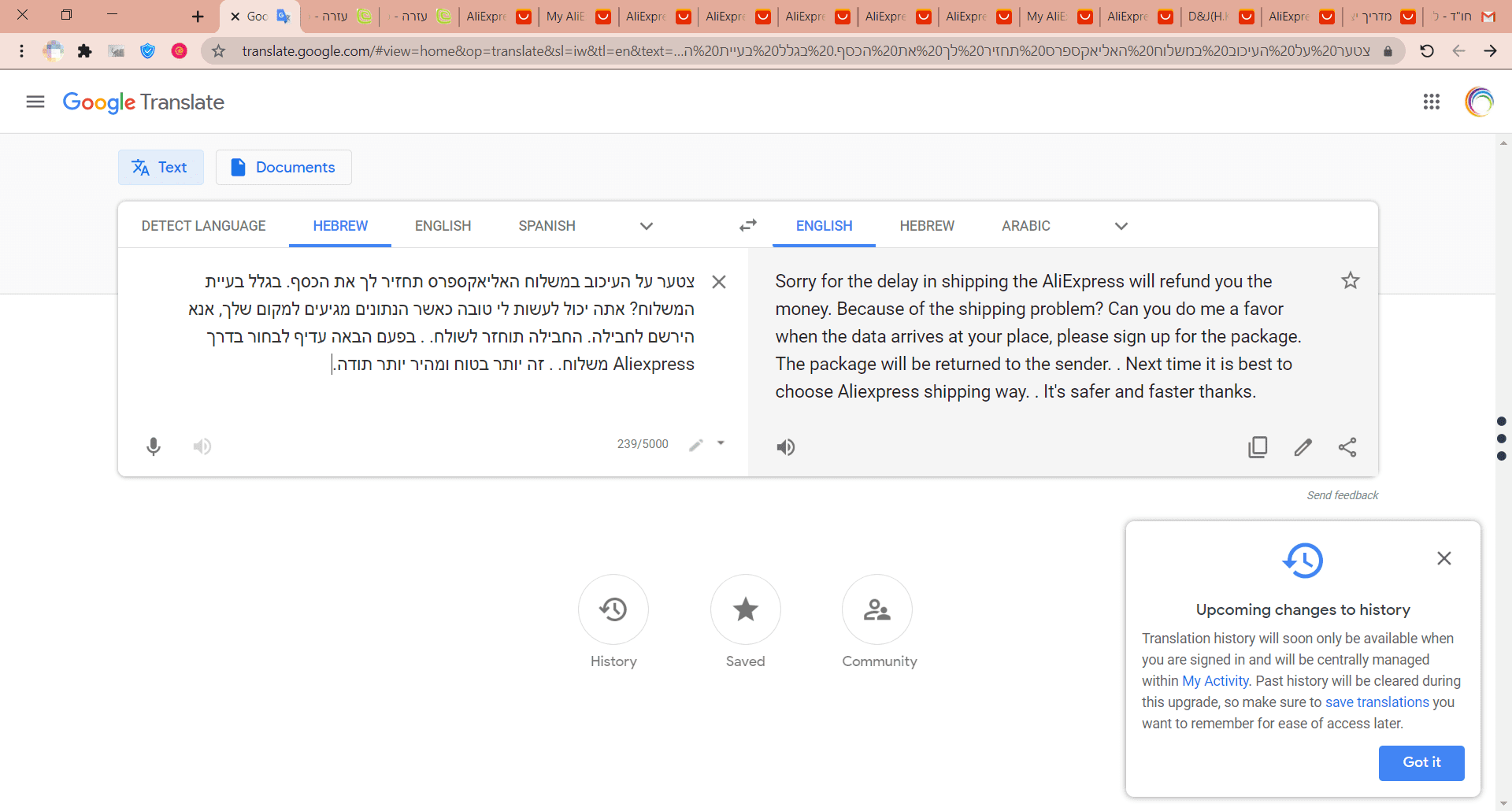Switch to Text translation mode

click(161, 167)
